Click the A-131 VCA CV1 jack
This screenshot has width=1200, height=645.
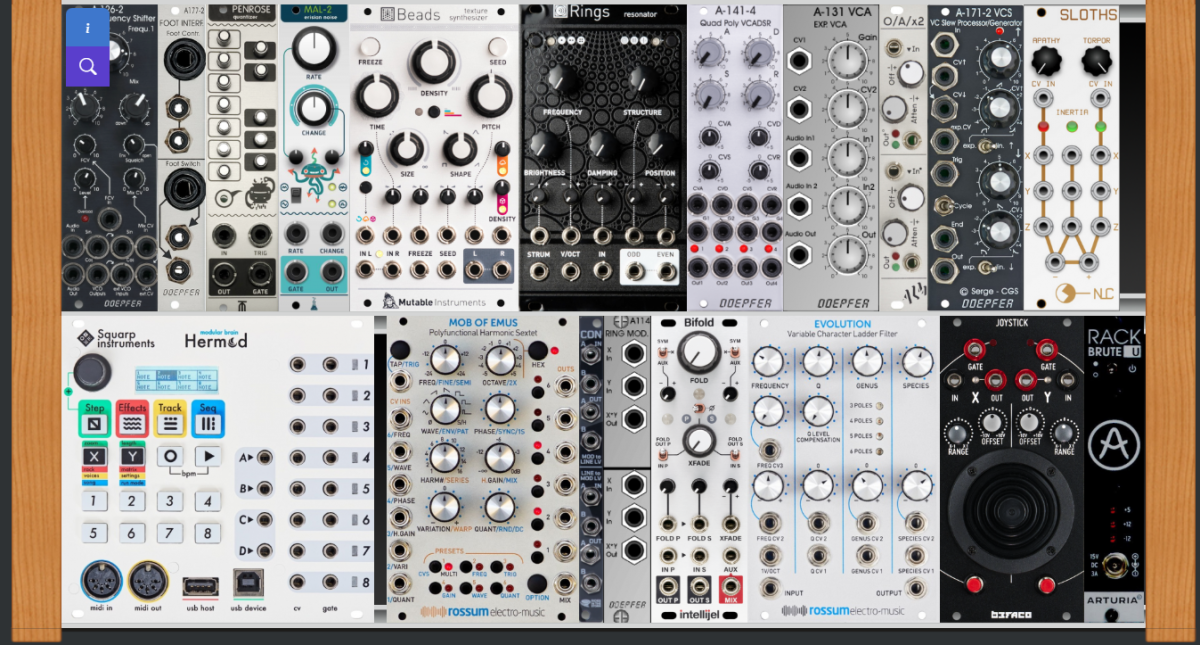[800, 61]
